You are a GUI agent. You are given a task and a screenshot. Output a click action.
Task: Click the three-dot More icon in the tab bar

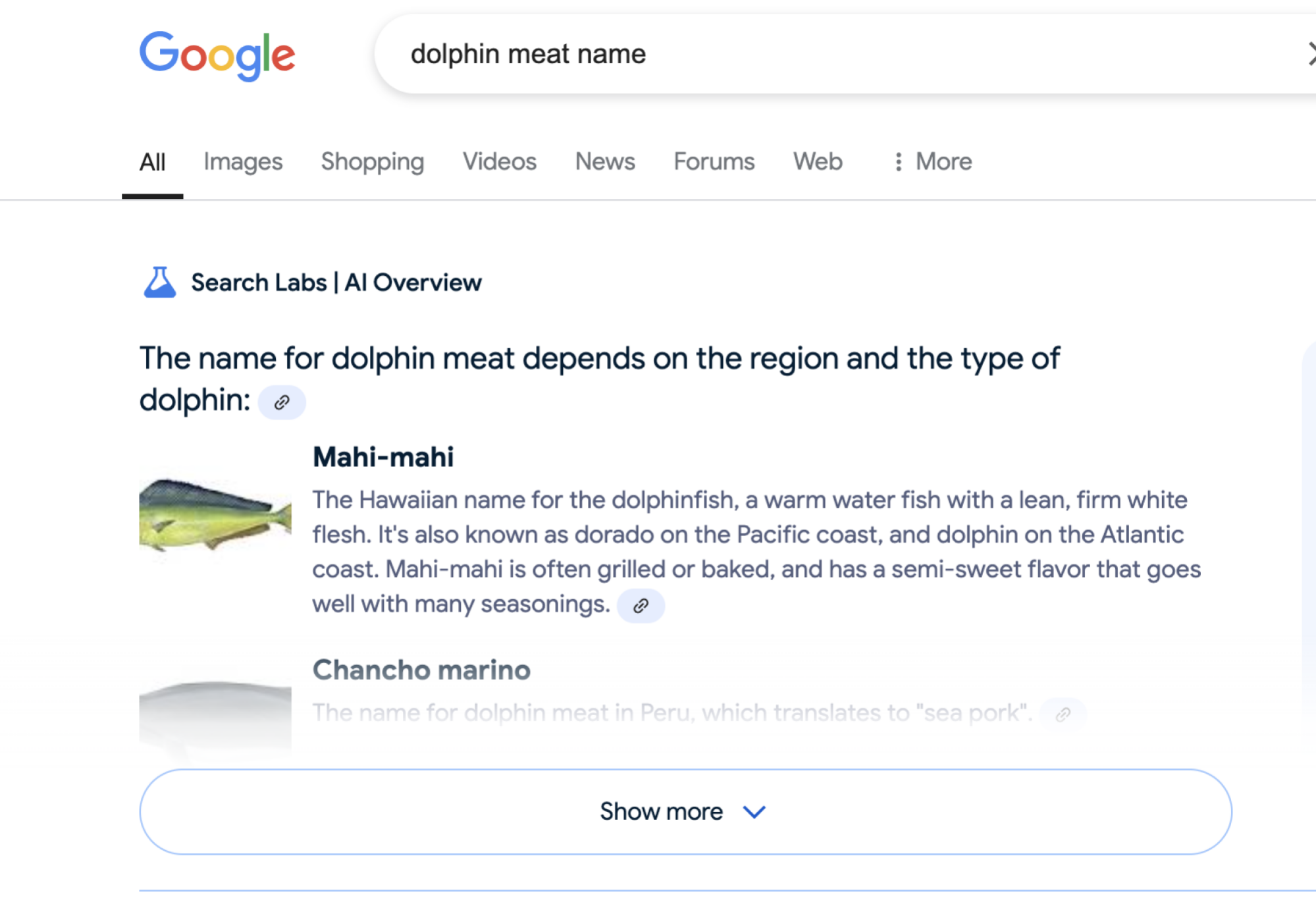[898, 161]
